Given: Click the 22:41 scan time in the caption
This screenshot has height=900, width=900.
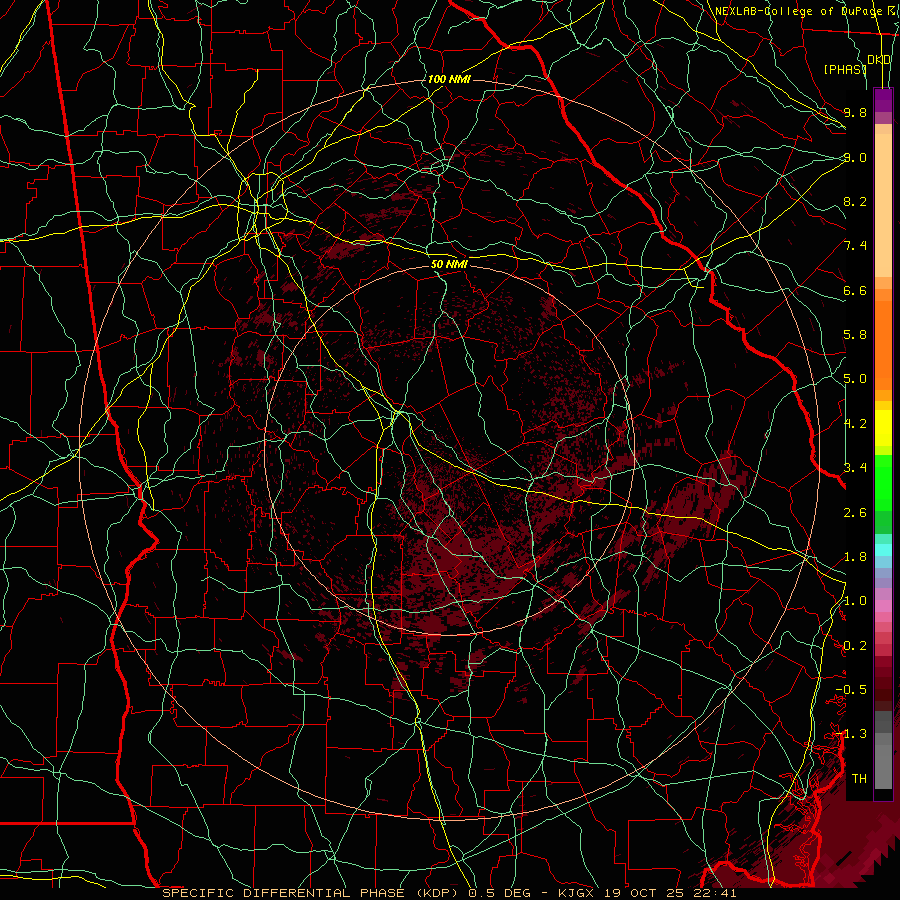Looking at the screenshot, I should tap(717, 893).
